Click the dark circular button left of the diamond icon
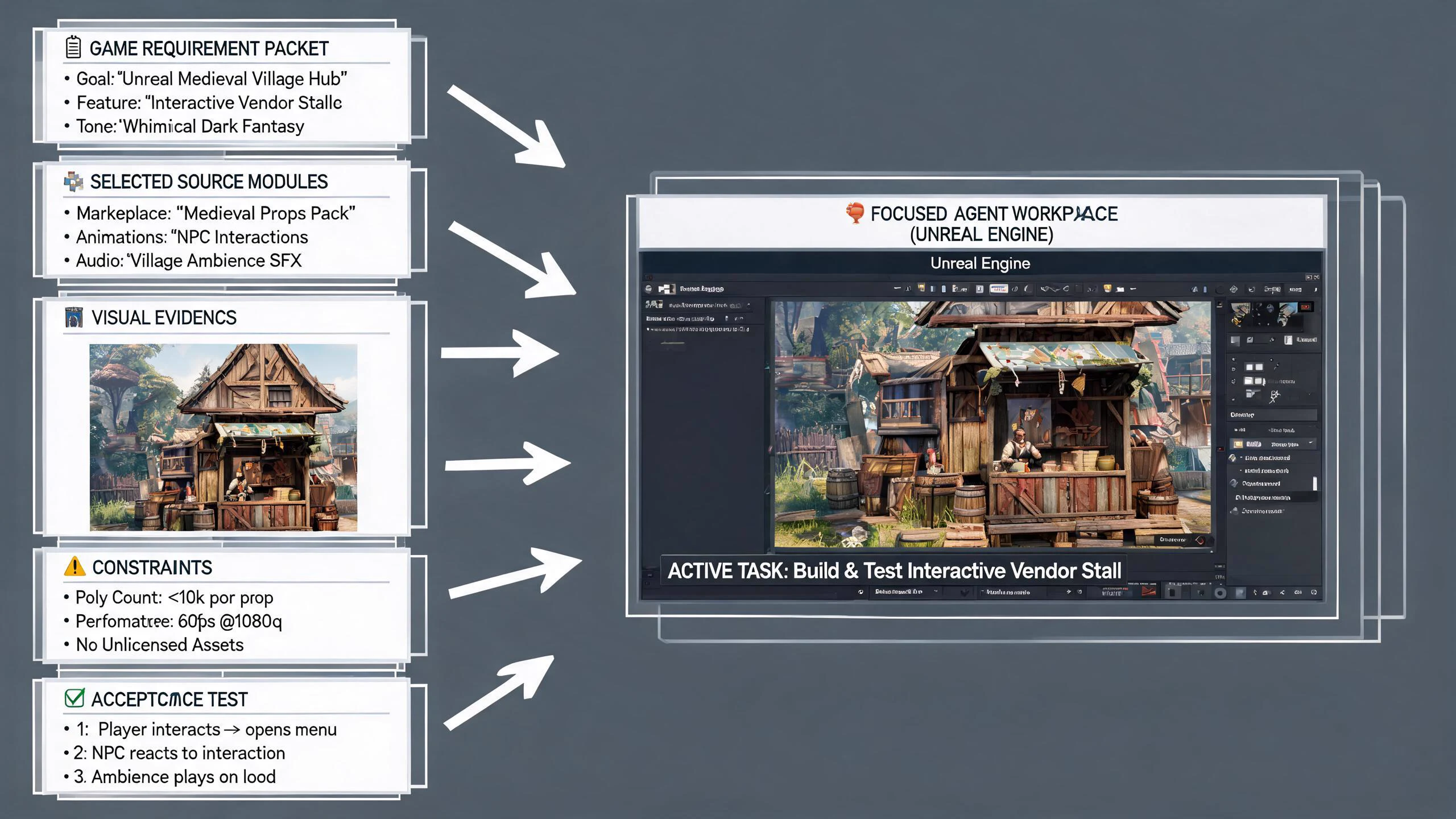 pyautogui.click(x=1219, y=289)
